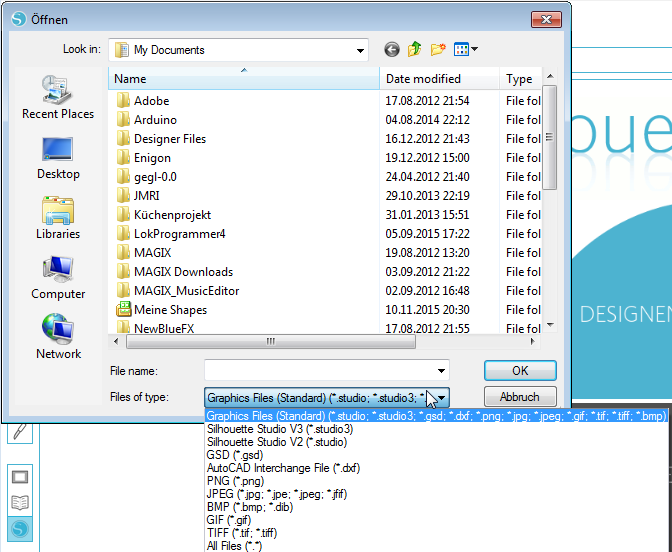Choose AutoCAD Interchange File type
The width and height of the screenshot is (672, 552).
pyautogui.click(x=283, y=468)
